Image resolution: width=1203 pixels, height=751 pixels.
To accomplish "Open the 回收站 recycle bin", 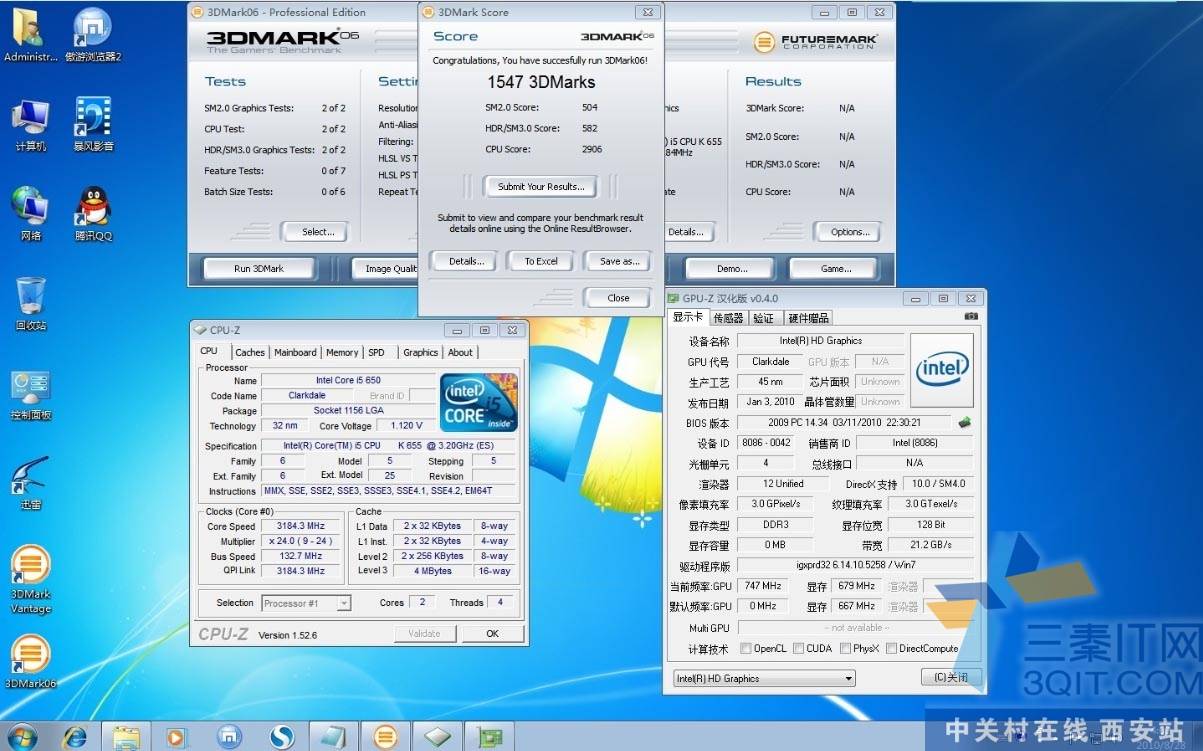I will pyautogui.click(x=31, y=304).
